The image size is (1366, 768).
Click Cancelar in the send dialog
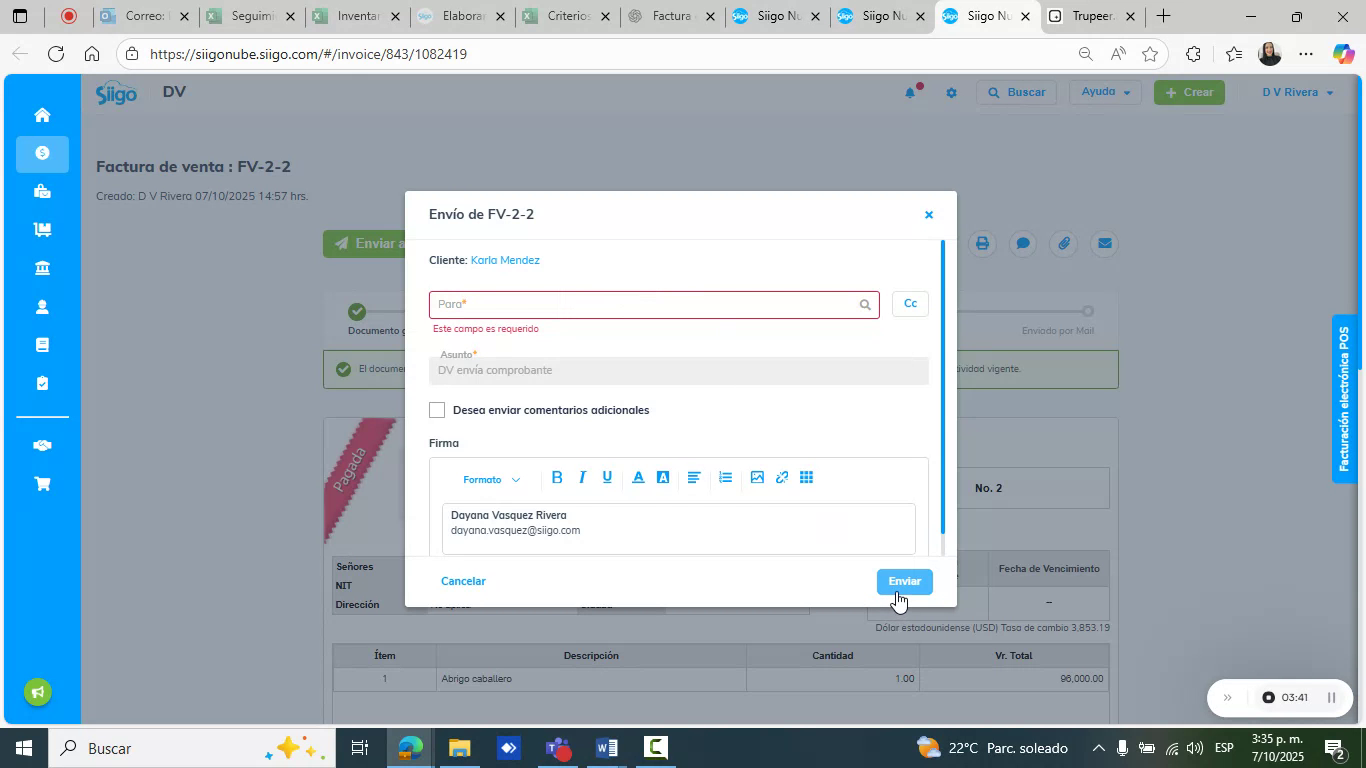[x=463, y=581]
